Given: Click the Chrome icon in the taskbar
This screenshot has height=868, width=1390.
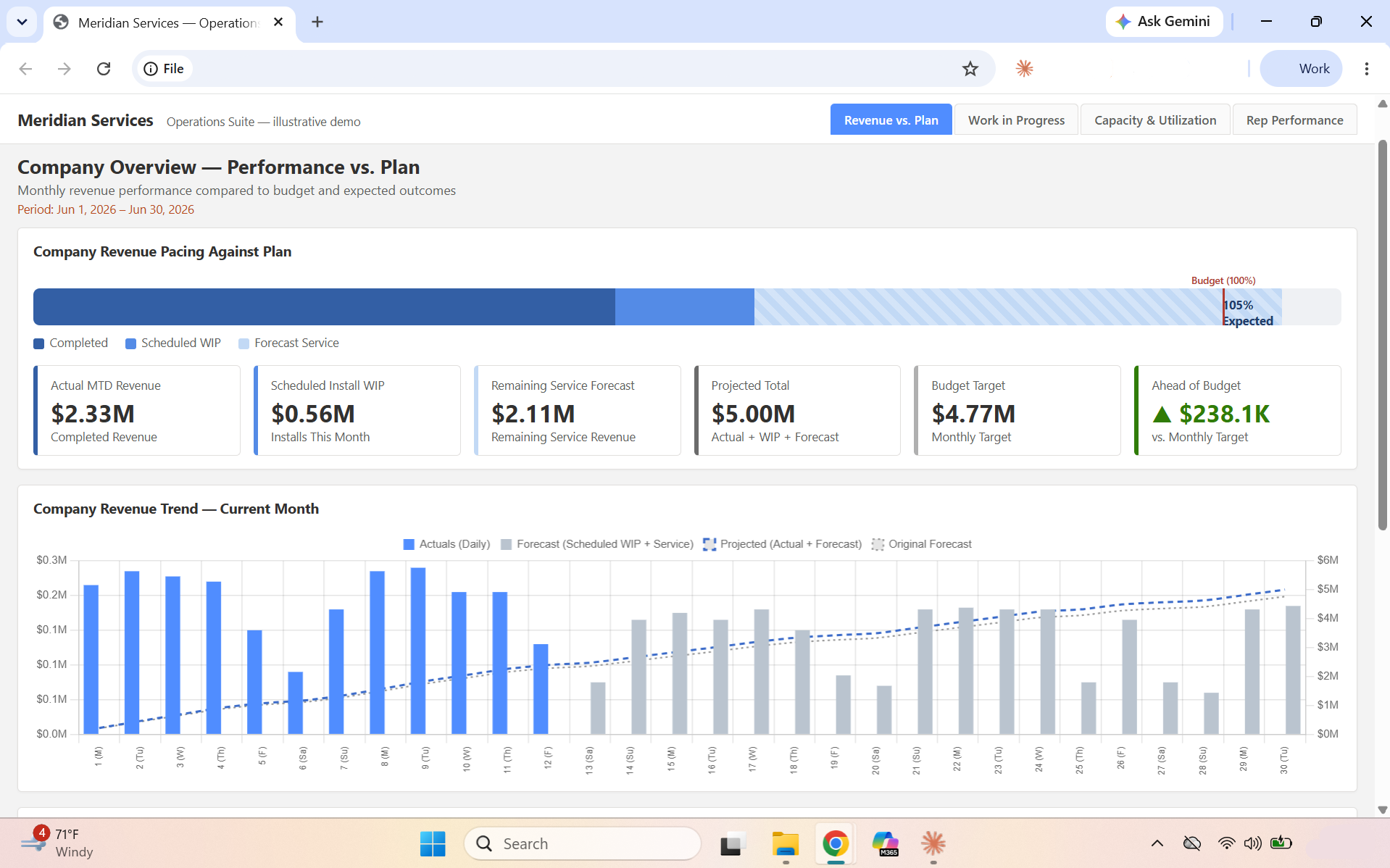Looking at the screenshot, I should click(x=835, y=843).
